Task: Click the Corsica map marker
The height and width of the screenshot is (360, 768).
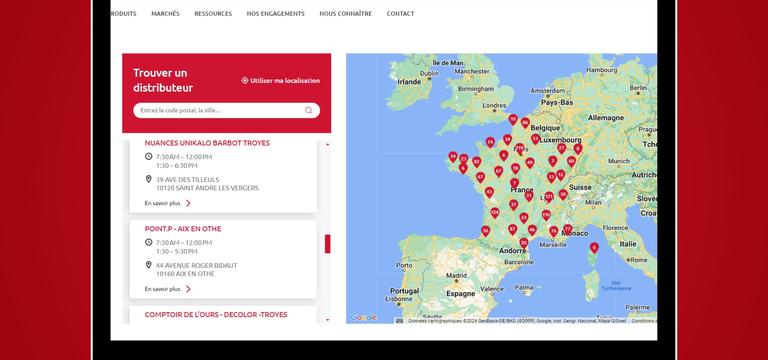Action: pyautogui.click(x=594, y=248)
